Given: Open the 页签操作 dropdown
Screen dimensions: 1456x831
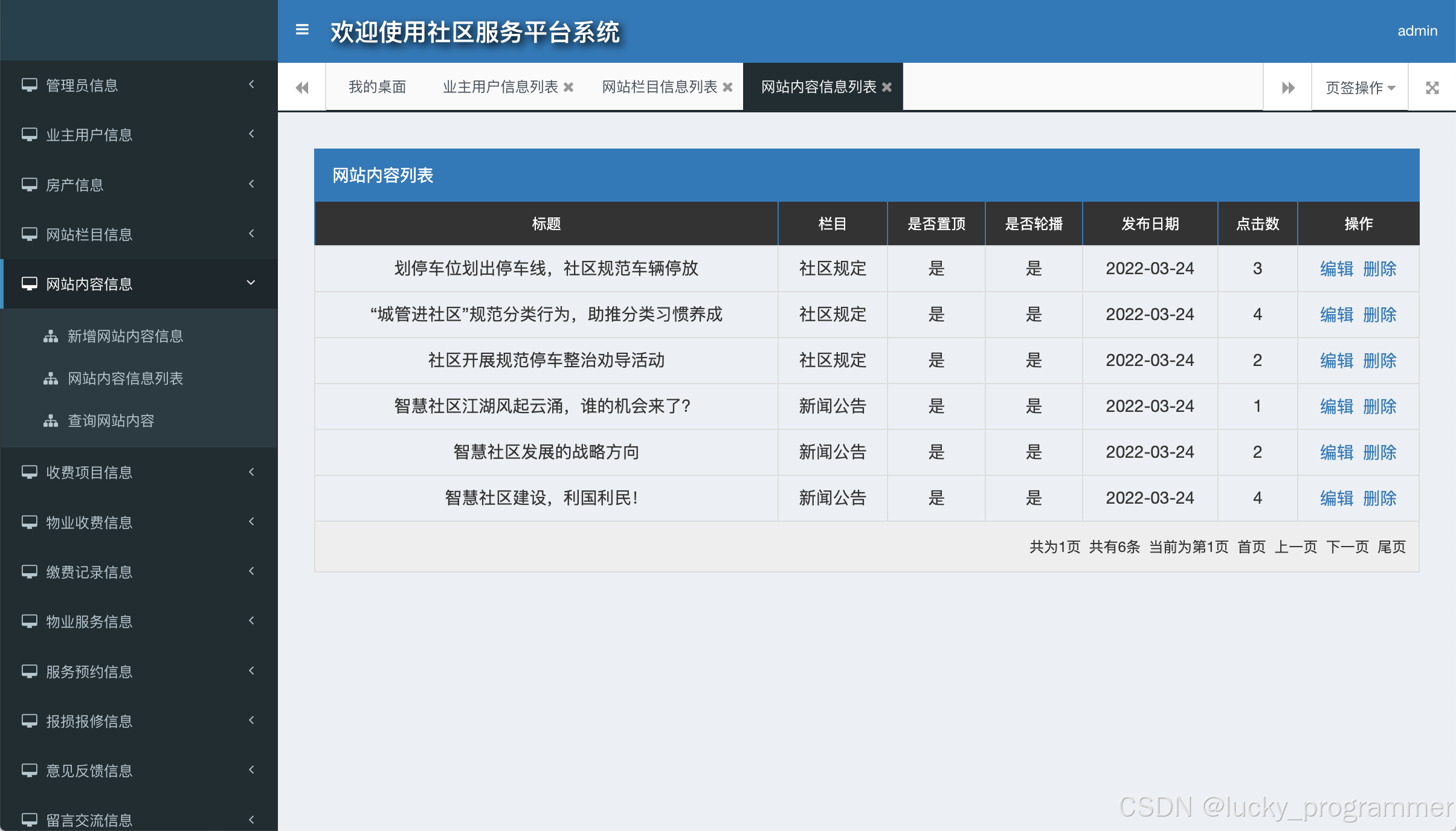Looking at the screenshot, I should tap(1359, 88).
